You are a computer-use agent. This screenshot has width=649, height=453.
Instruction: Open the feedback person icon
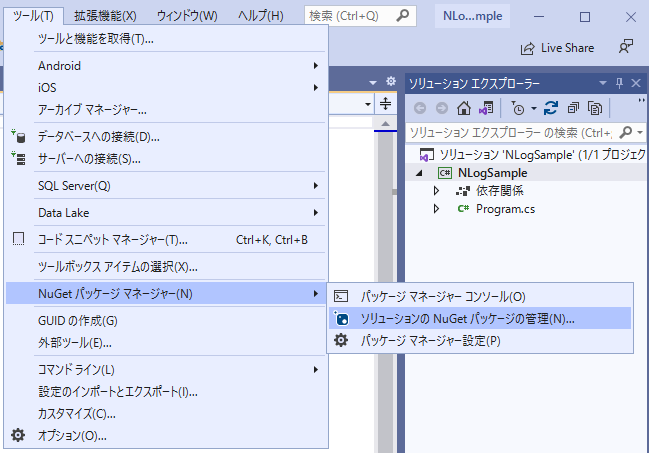click(625, 46)
